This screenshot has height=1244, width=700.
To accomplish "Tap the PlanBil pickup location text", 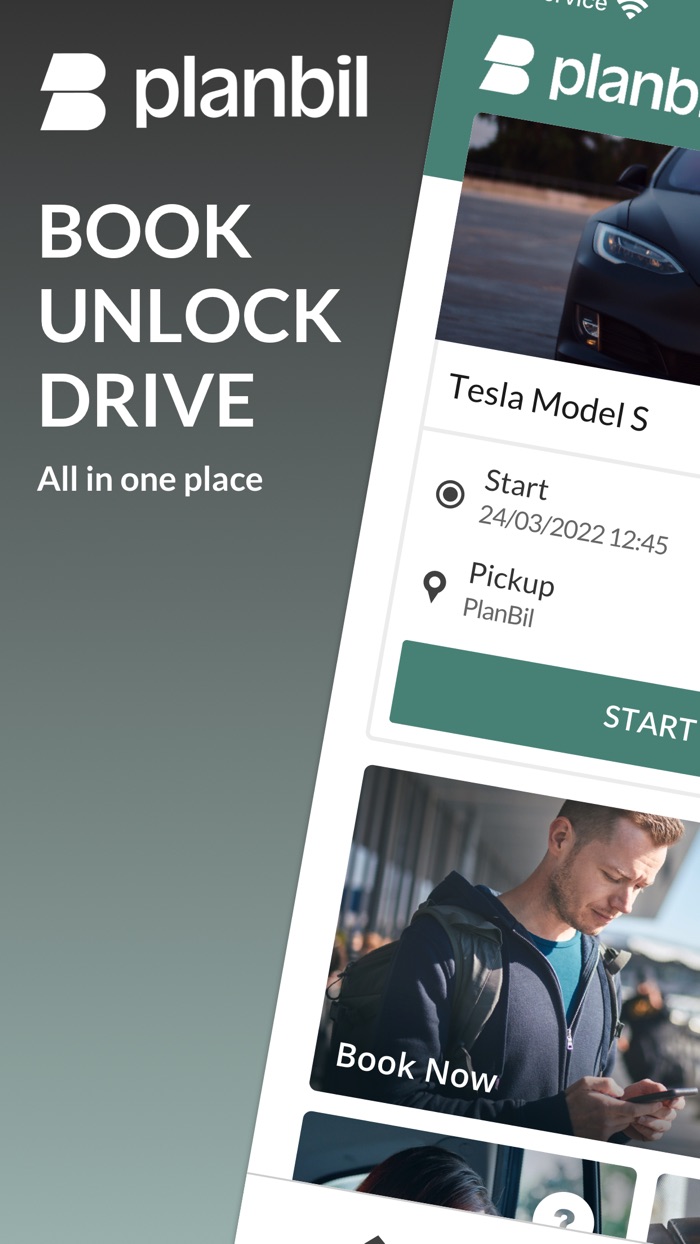I will [498, 612].
